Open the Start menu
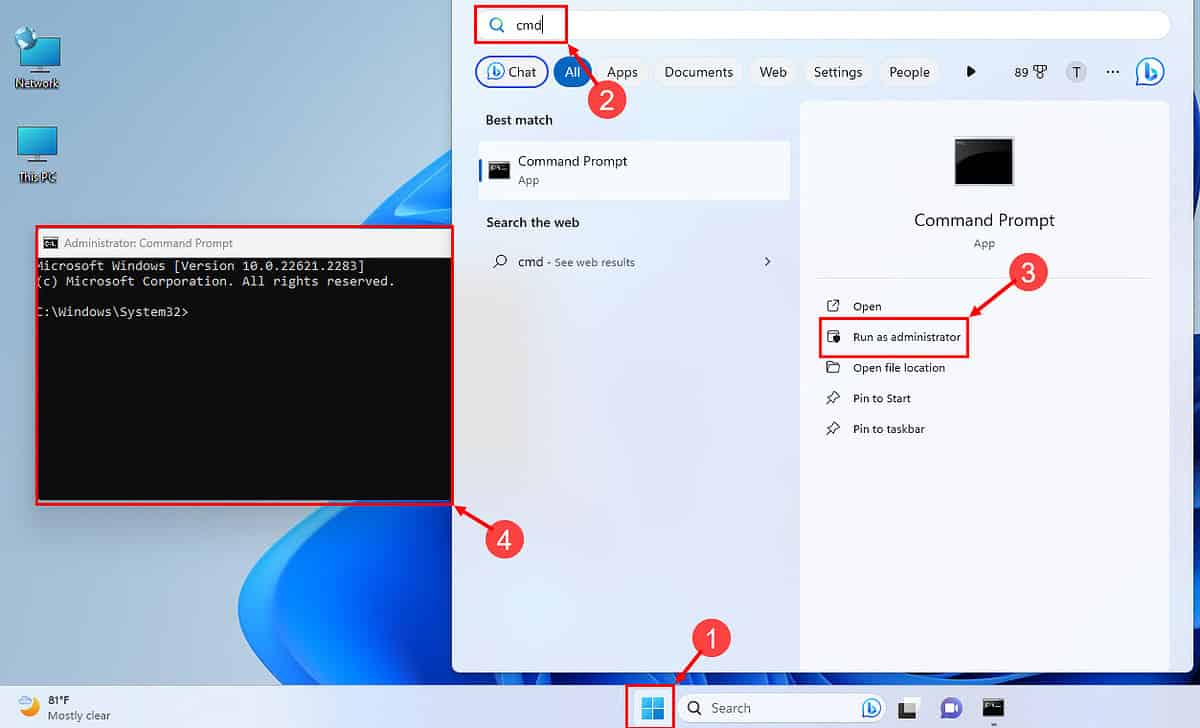1200x728 pixels. pyautogui.click(x=651, y=707)
